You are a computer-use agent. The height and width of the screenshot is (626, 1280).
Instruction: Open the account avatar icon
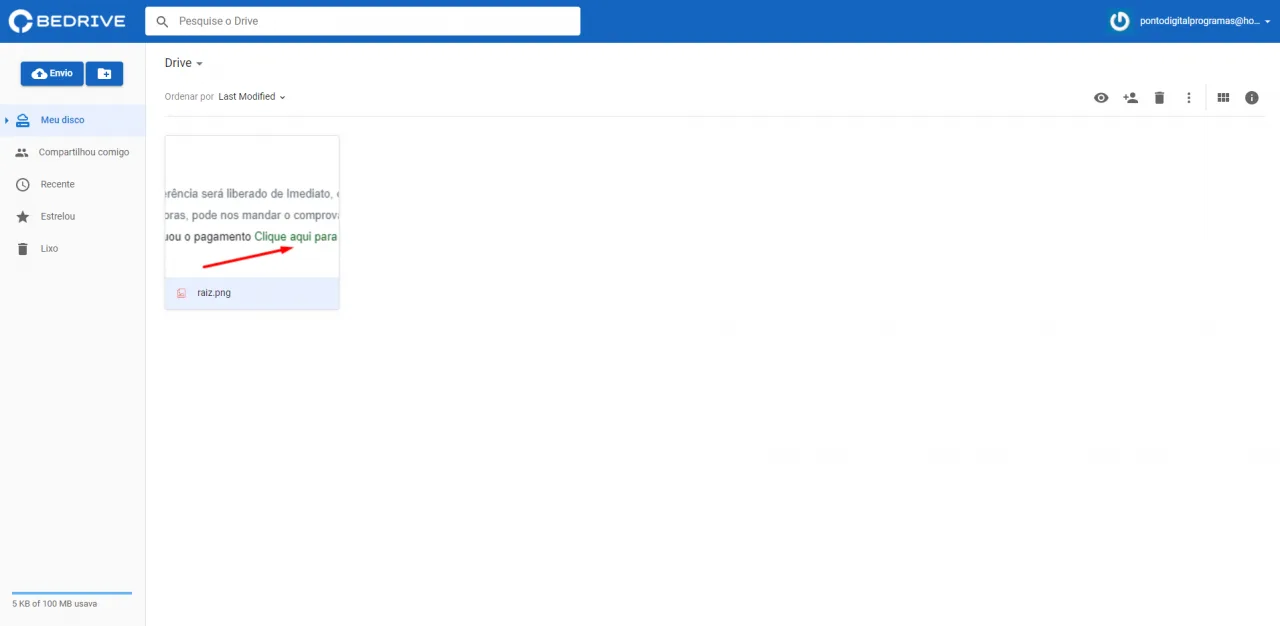coord(1120,21)
